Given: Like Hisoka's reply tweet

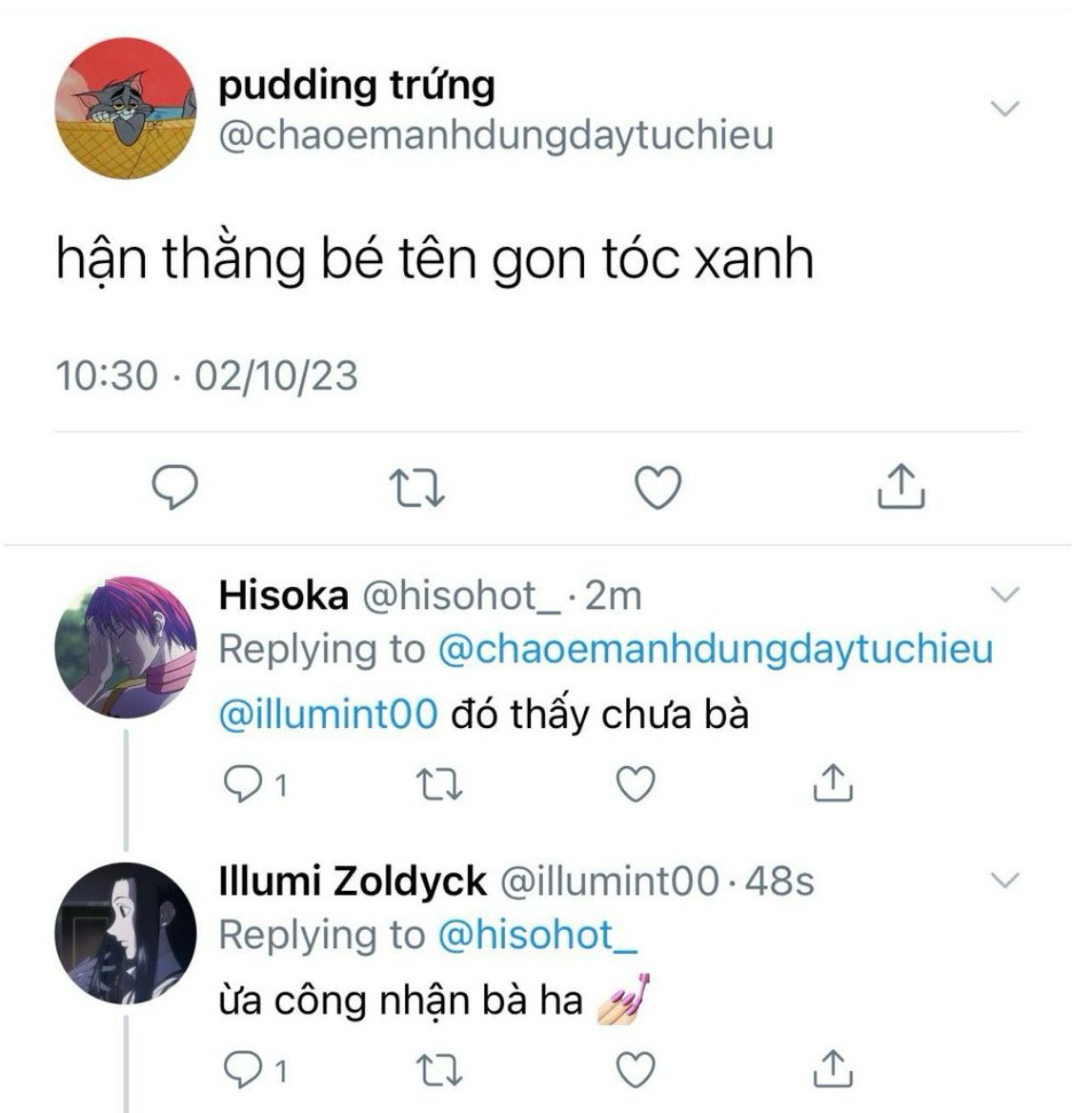Looking at the screenshot, I should pos(636,783).
